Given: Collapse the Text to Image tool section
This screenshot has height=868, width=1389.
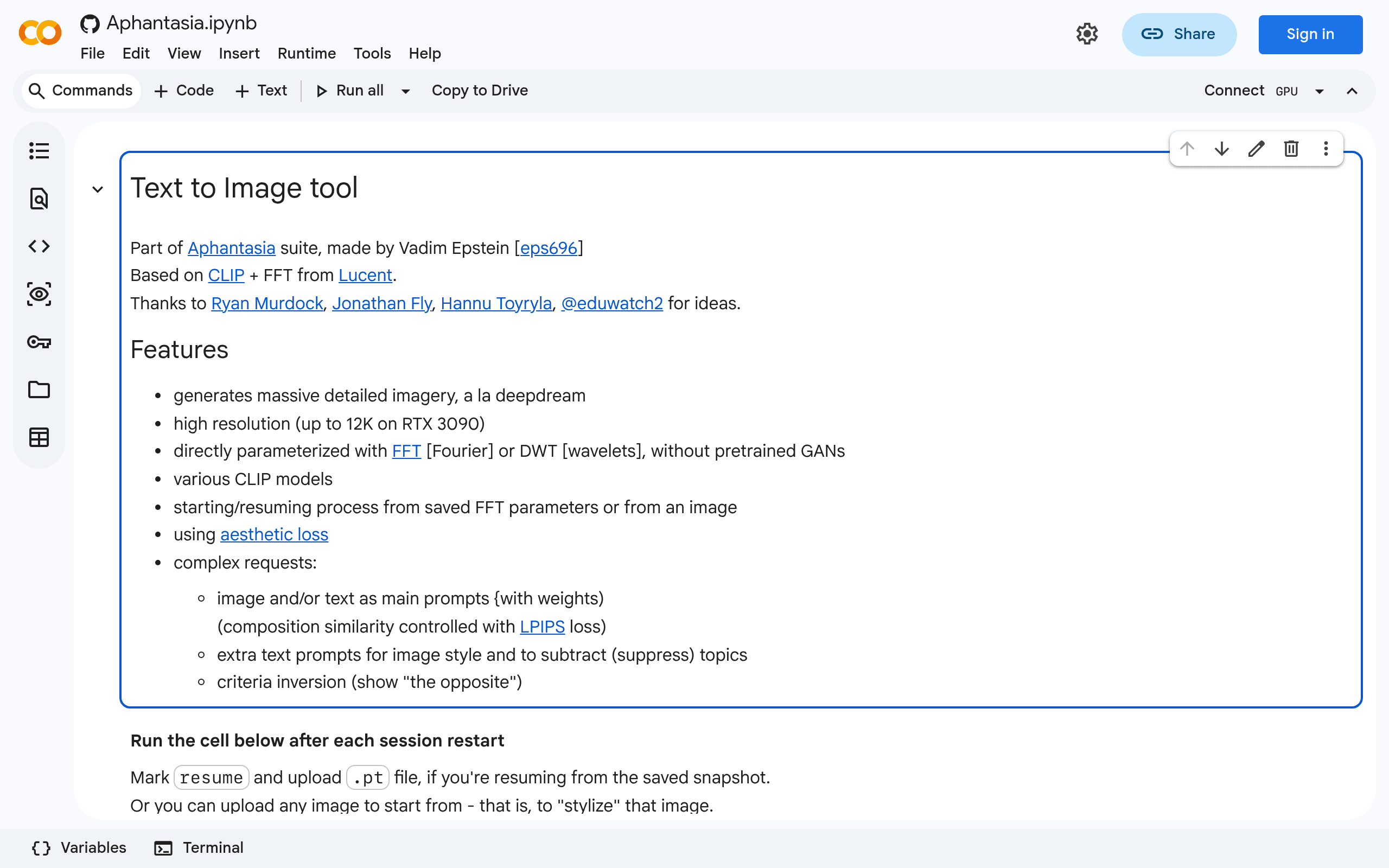Looking at the screenshot, I should click(x=98, y=189).
